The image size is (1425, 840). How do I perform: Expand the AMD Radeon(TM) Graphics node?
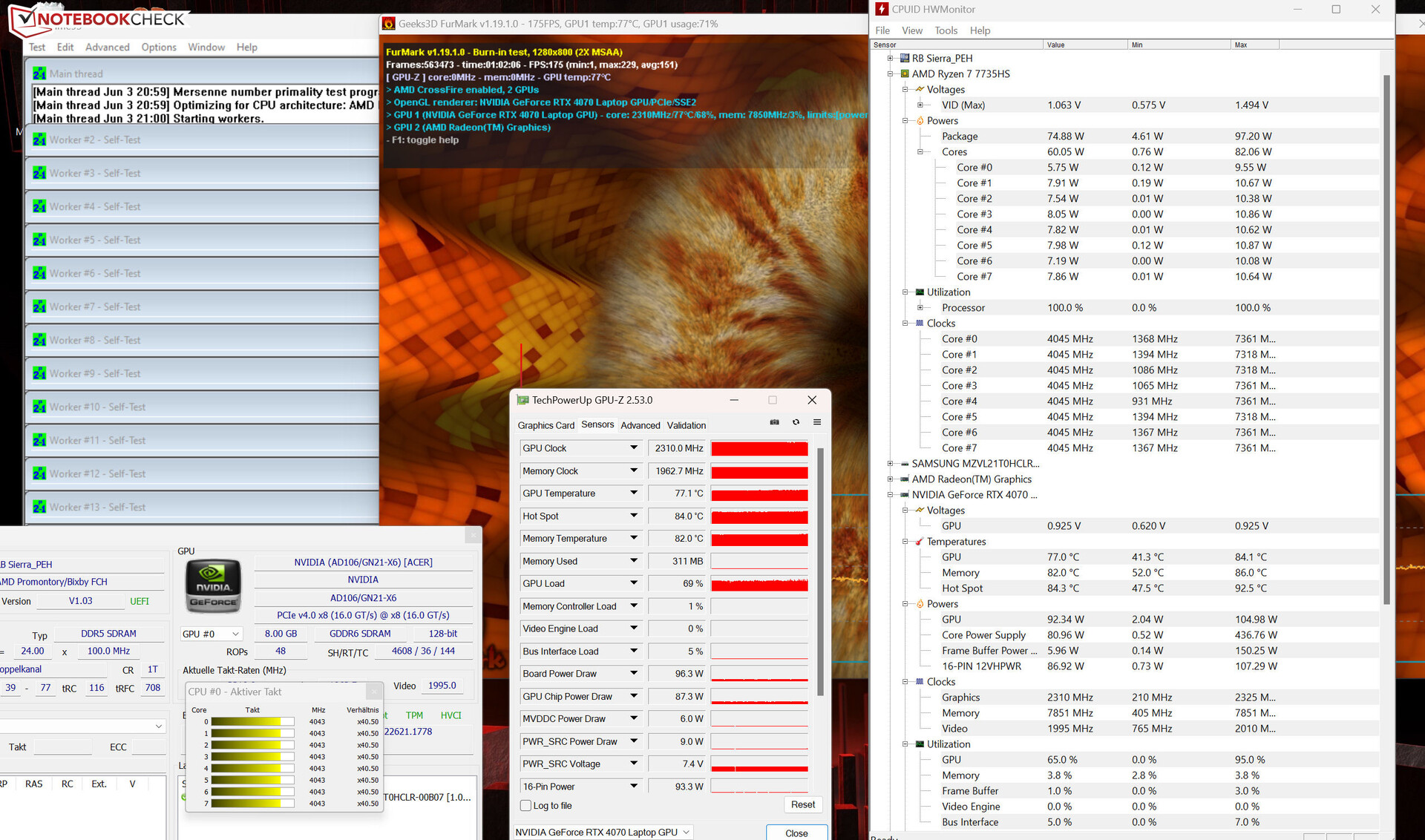(890, 479)
